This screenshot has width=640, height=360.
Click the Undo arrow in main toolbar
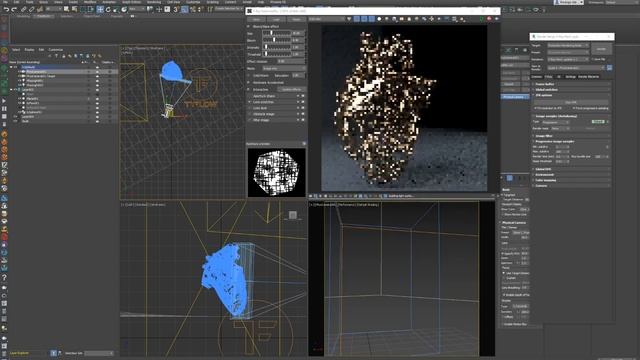tap(7, 9)
